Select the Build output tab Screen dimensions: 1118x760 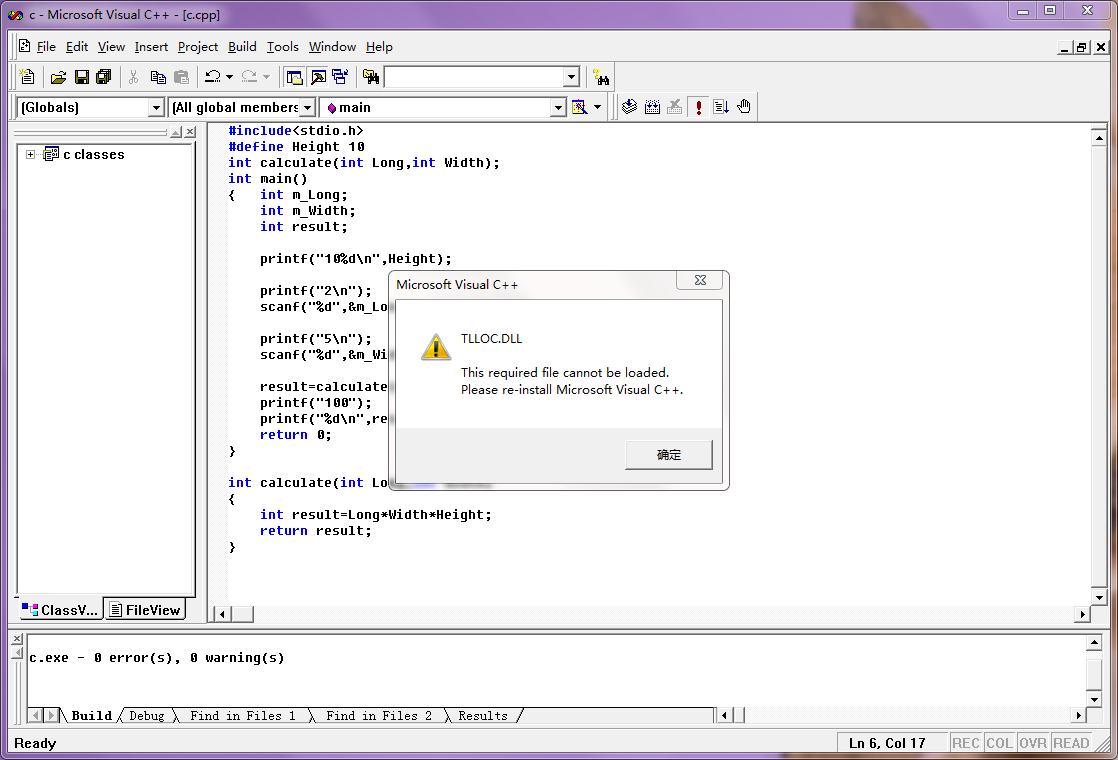click(x=91, y=716)
